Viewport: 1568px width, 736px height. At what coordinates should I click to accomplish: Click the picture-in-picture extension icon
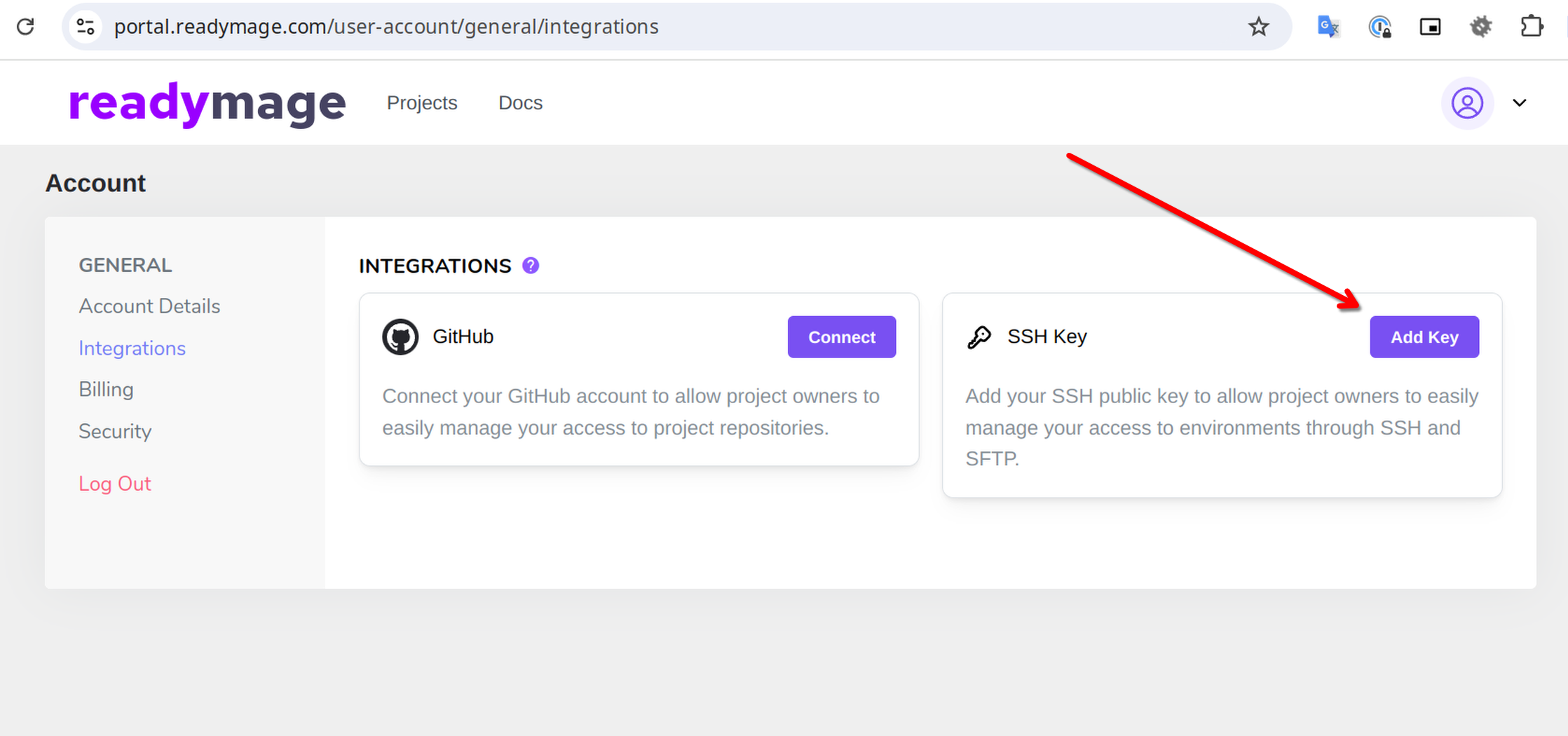coord(1430,27)
